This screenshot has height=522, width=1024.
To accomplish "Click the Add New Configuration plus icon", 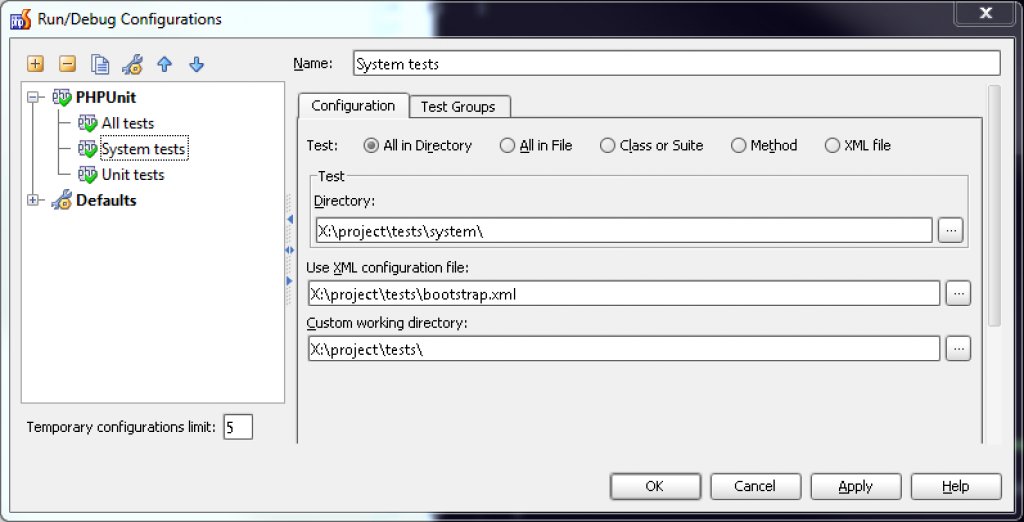I will pos(36,64).
